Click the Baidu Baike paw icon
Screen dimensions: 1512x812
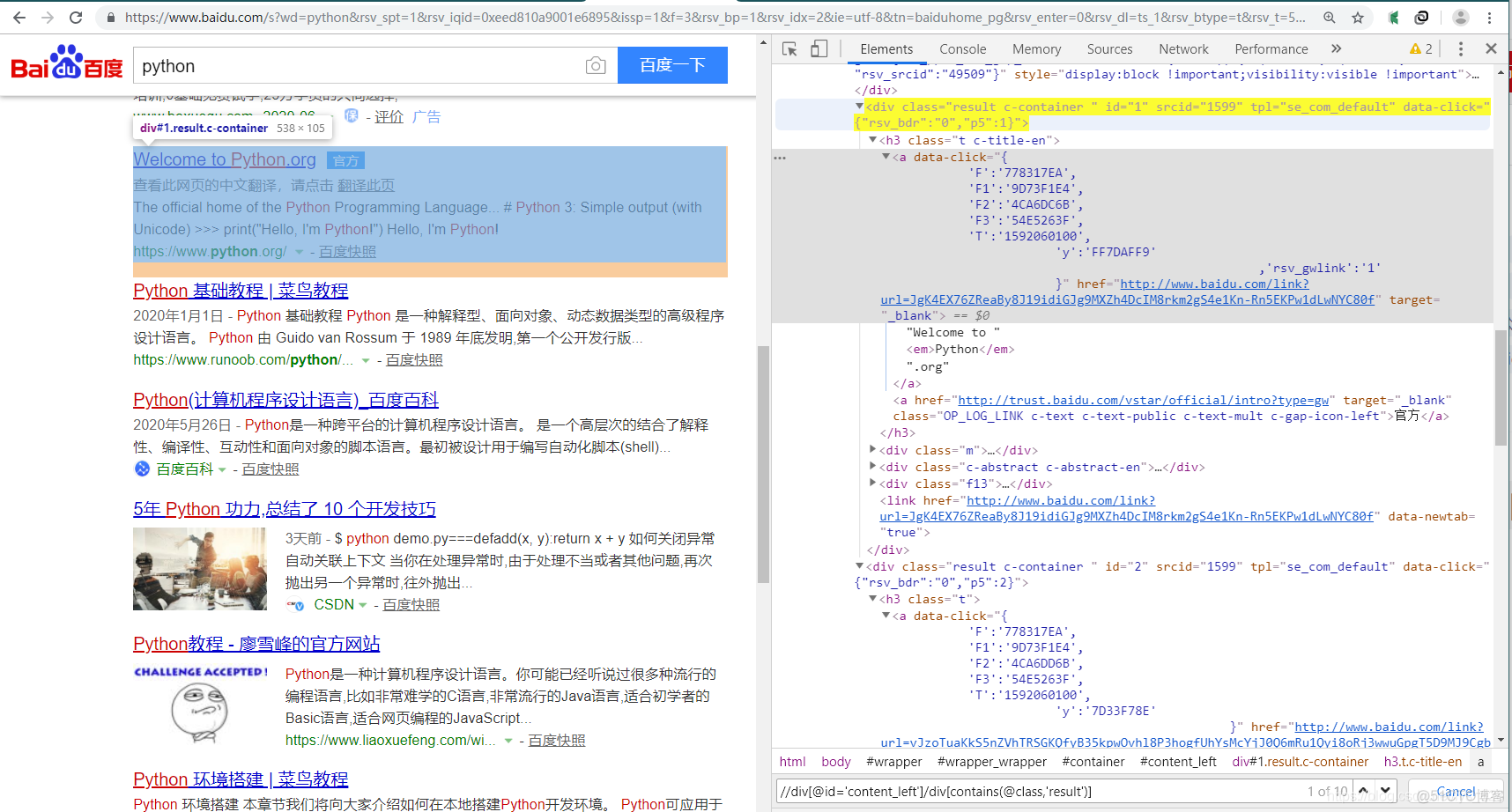[x=142, y=469]
